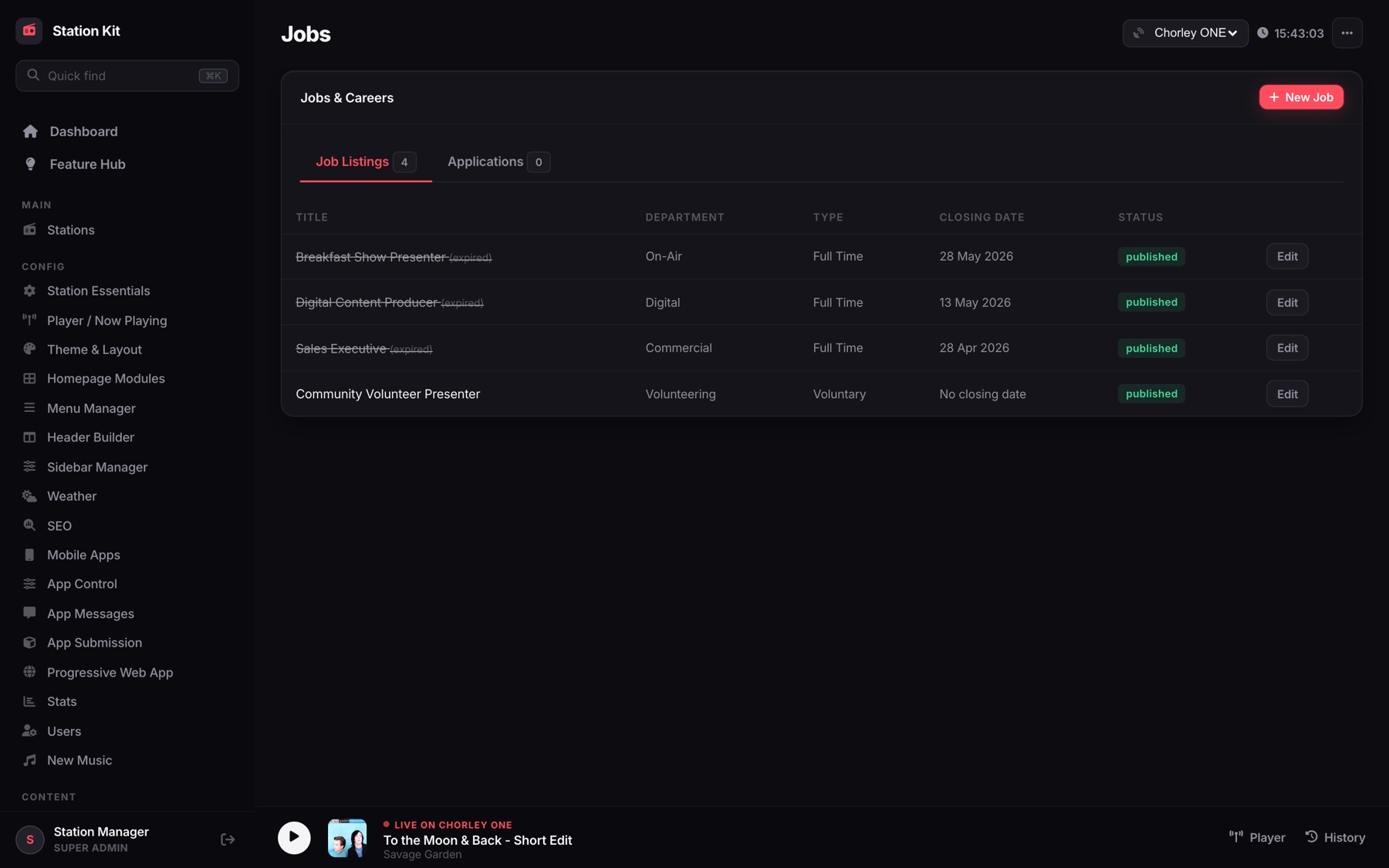Viewport: 1389px width, 868px height.
Task: Click the History clock icon
Action: 1311,836
